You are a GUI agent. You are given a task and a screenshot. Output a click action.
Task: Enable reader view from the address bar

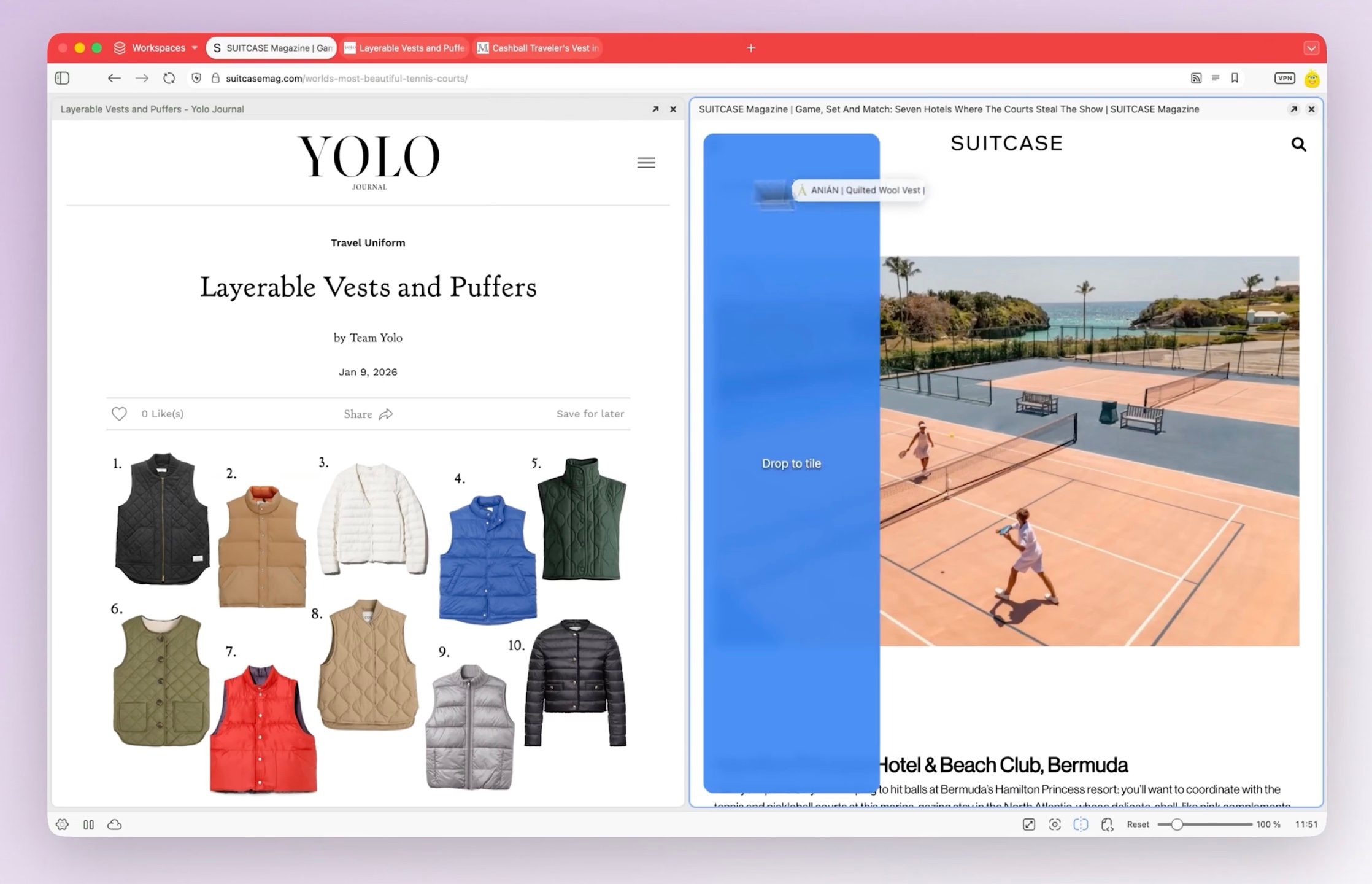pos(1216,78)
